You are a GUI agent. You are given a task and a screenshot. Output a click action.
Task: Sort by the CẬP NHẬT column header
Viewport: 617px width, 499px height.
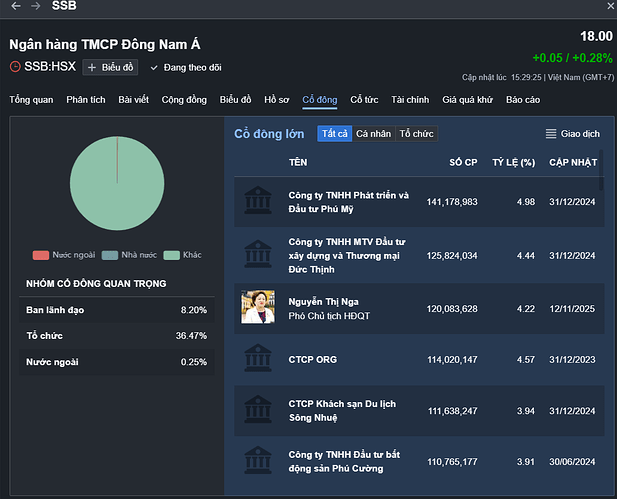point(573,162)
